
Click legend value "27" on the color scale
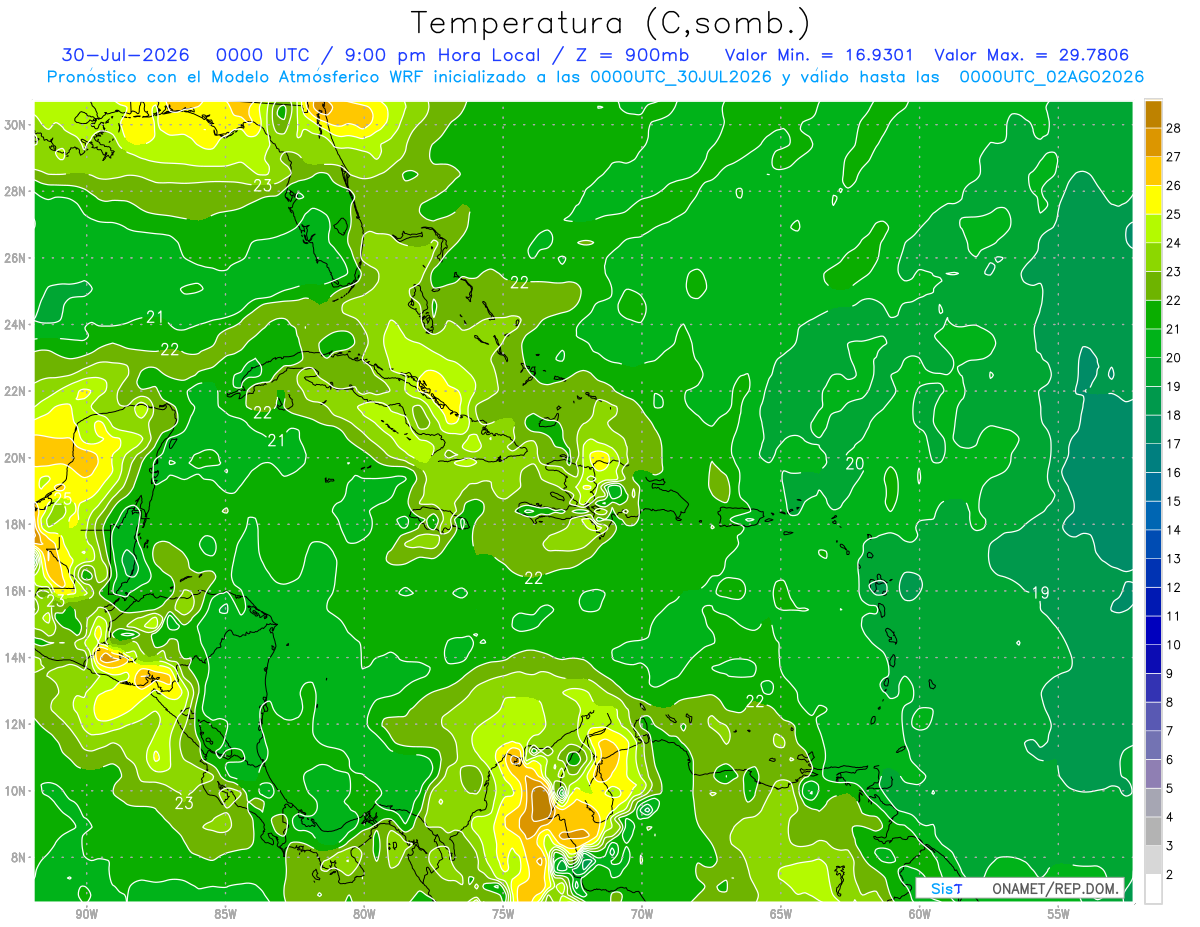[x=1174, y=156]
